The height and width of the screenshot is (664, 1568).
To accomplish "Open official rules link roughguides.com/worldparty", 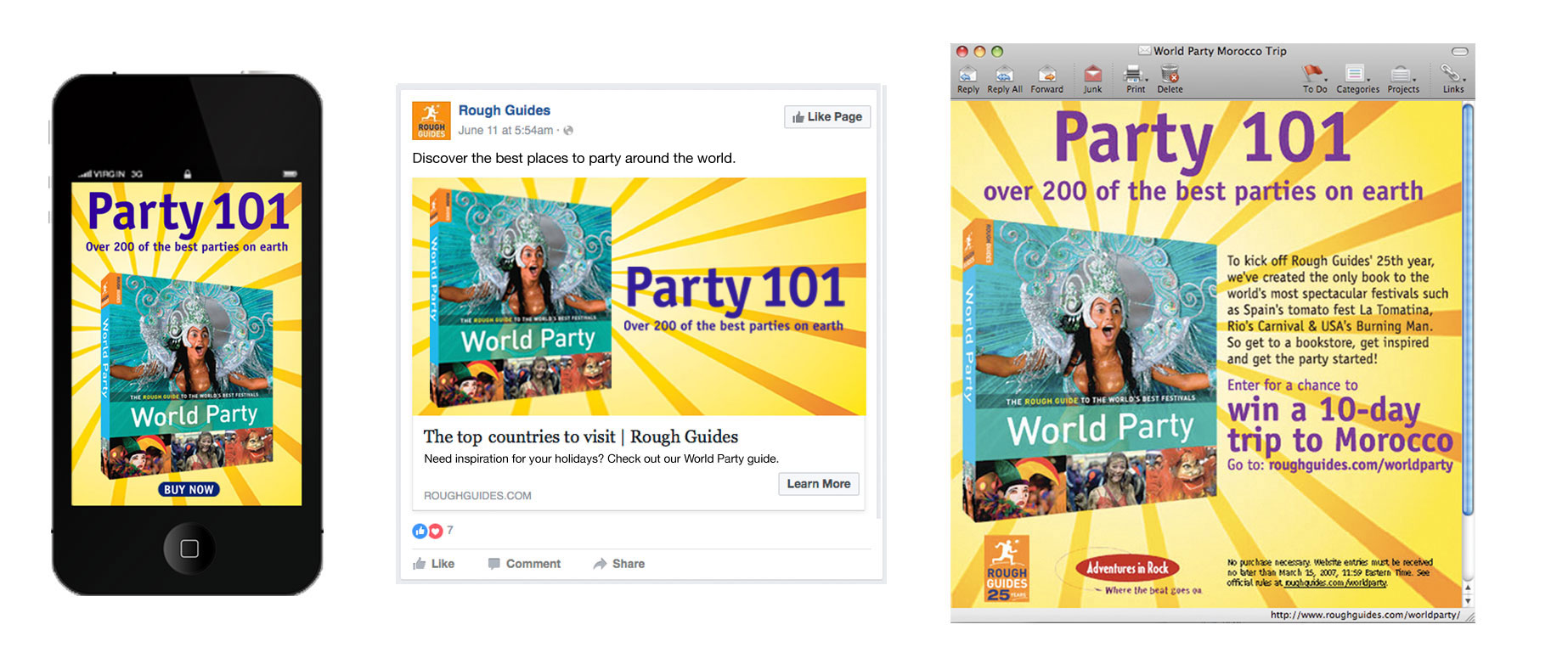I will (1335, 582).
